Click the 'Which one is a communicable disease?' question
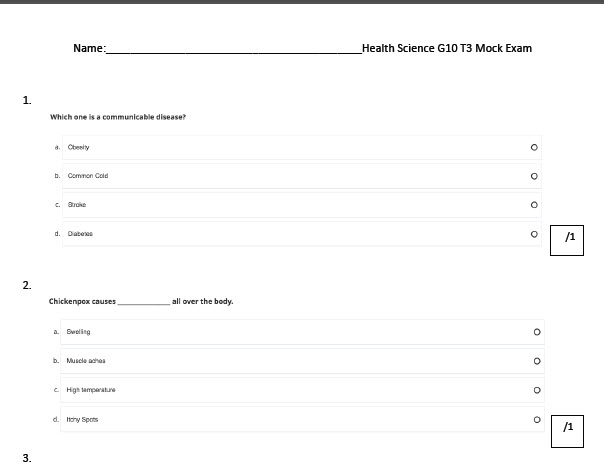This screenshot has width=604, height=468. click(118, 117)
